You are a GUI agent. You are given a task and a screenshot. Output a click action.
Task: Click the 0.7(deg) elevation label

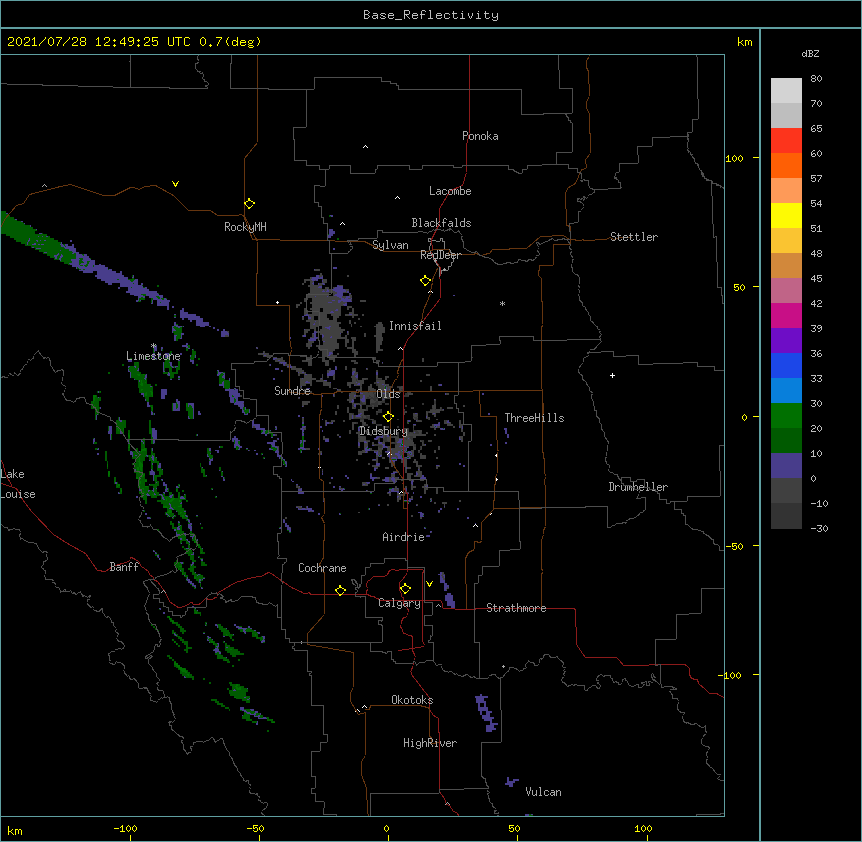click(x=230, y=42)
